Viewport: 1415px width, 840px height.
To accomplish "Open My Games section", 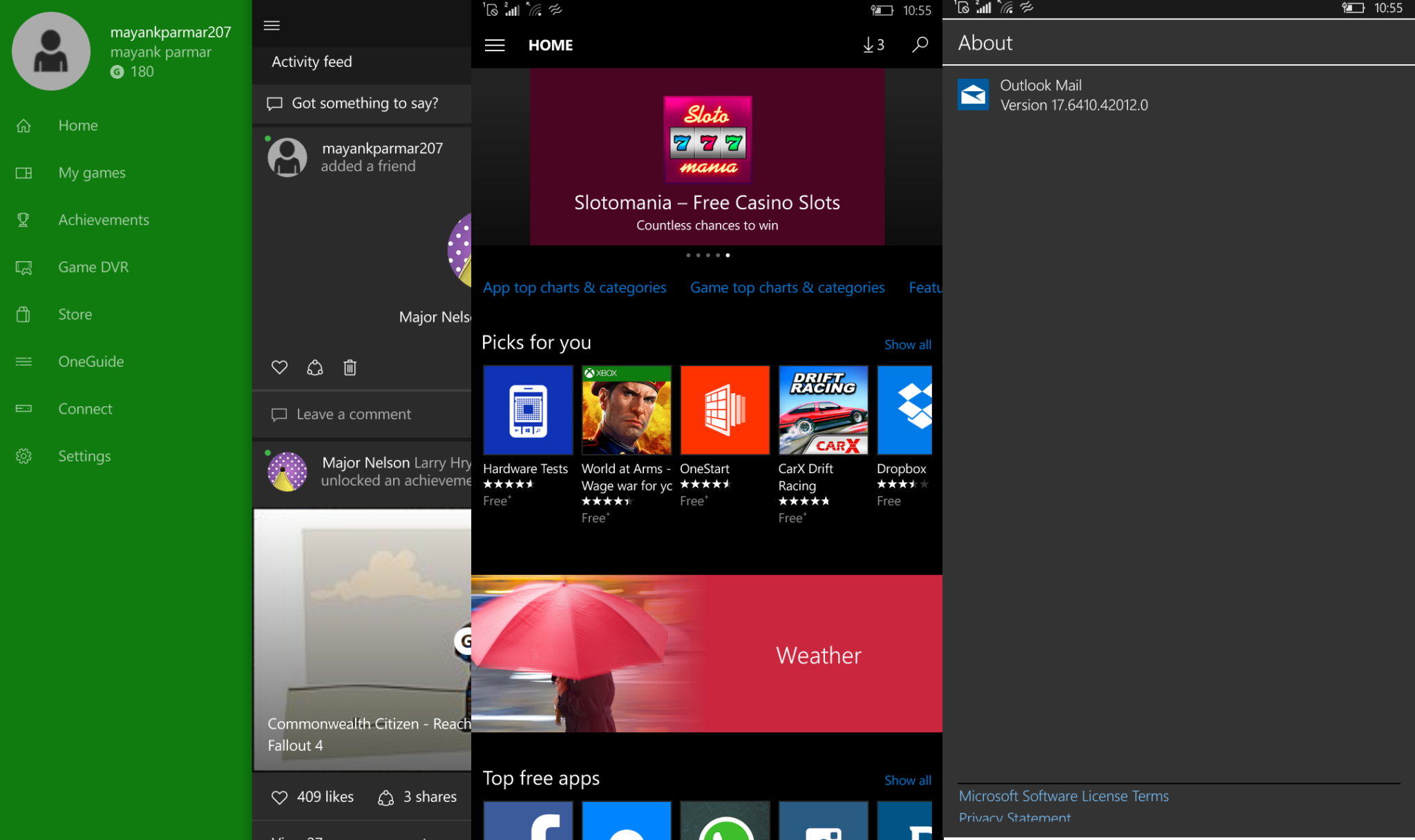I will (x=92, y=172).
